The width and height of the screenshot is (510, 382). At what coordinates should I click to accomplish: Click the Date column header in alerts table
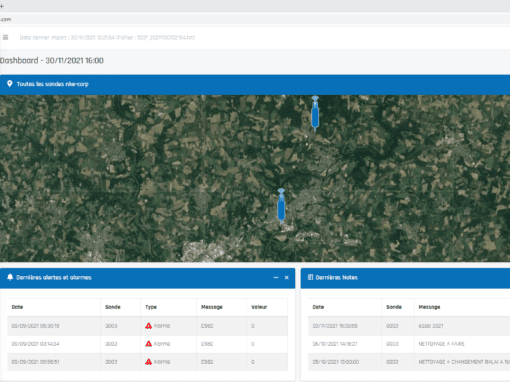coord(17,307)
